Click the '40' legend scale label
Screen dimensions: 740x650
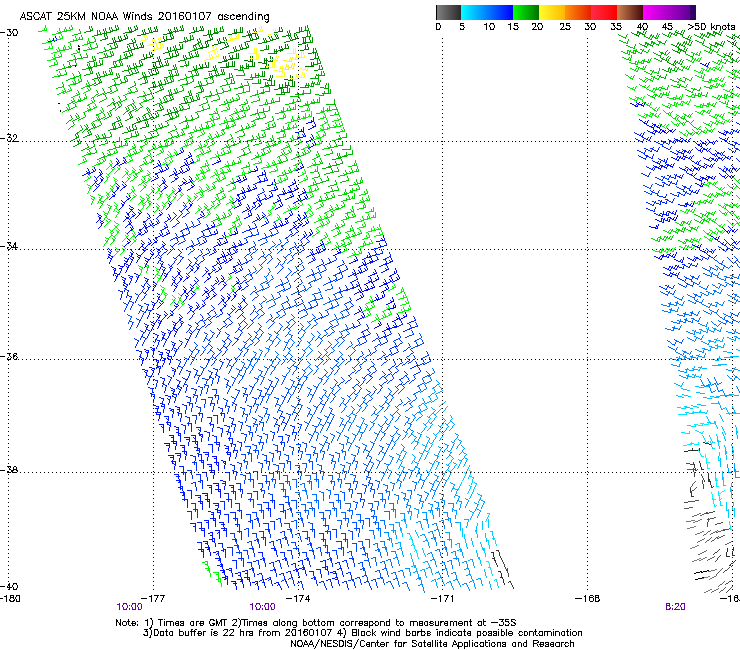(642, 27)
